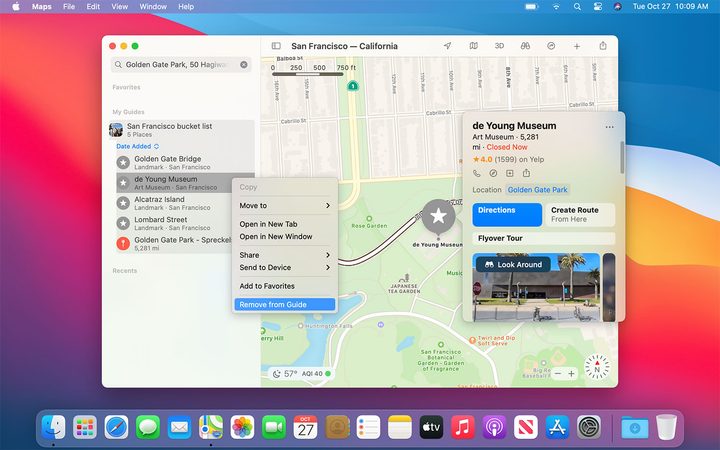Click the search field with Golden Gate Park
This screenshot has width=720, height=450.
click(181, 65)
